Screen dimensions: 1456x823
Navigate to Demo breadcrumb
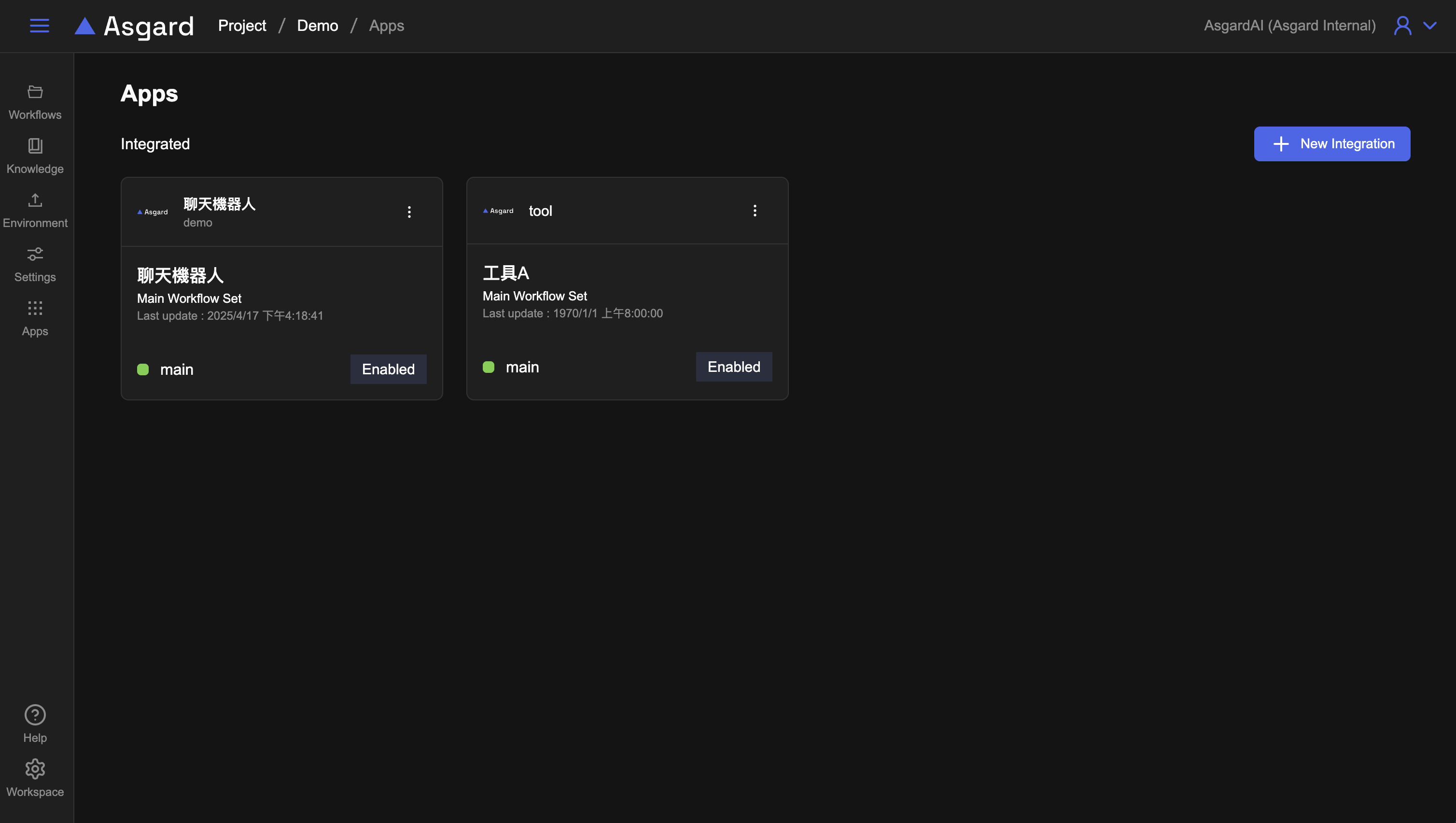(x=317, y=26)
